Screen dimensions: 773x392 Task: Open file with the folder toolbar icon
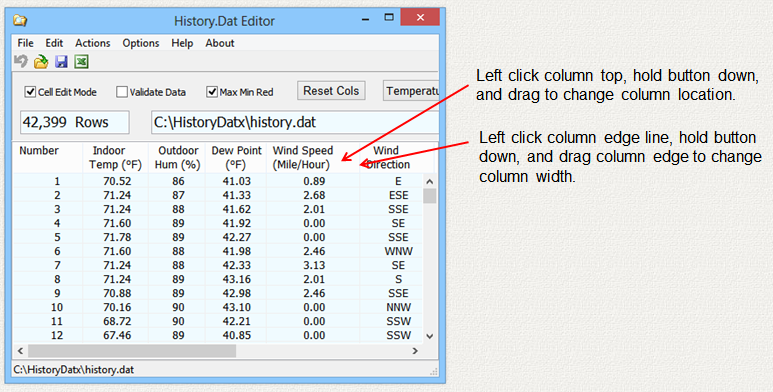[41, 62]
